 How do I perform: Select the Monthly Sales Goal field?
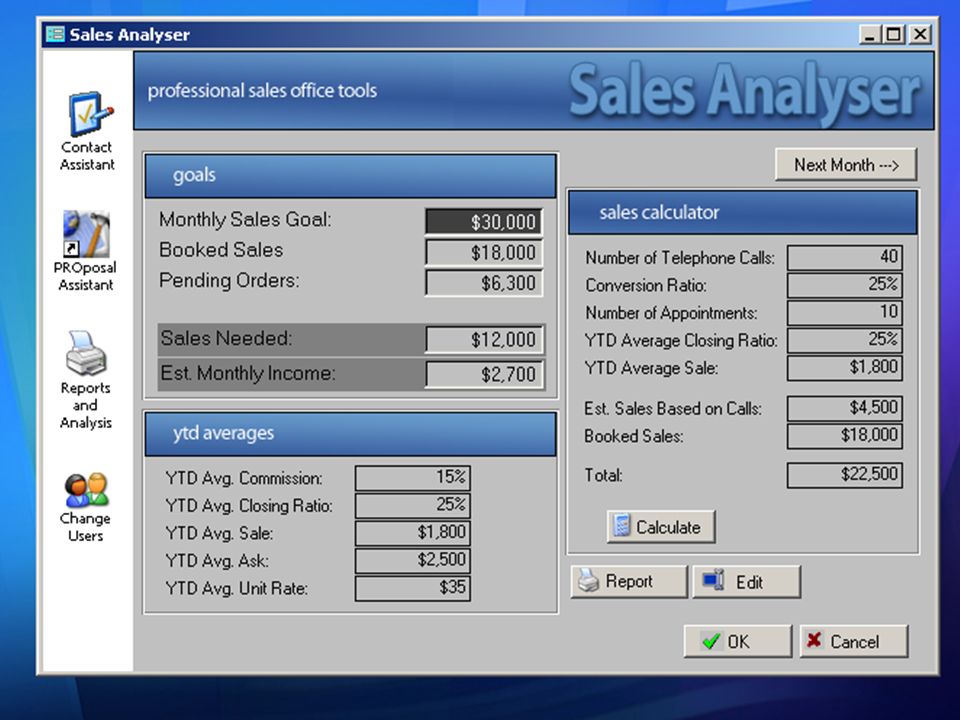484,222
